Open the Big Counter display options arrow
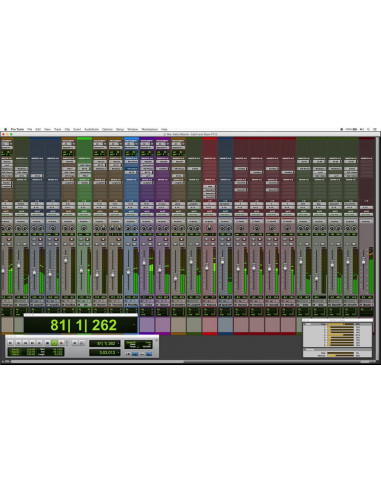Viewport: 381px width, 492px height. pyautogui.click(x=135, y=324)
